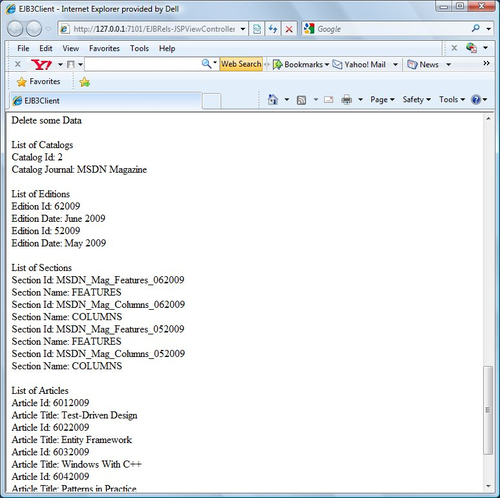
Task: Click the Print icon
Action: 347,100
